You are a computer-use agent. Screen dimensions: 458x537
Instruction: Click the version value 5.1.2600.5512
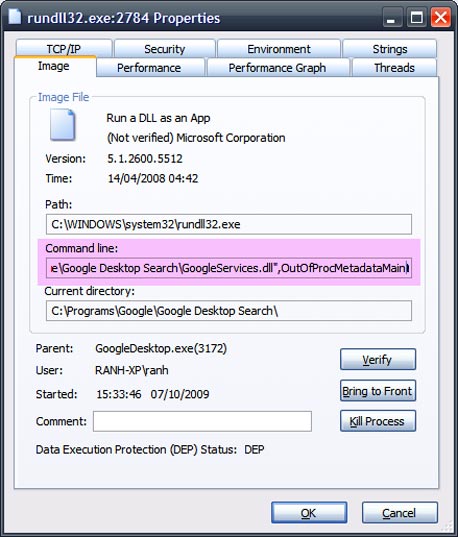(x=145, y=159)
